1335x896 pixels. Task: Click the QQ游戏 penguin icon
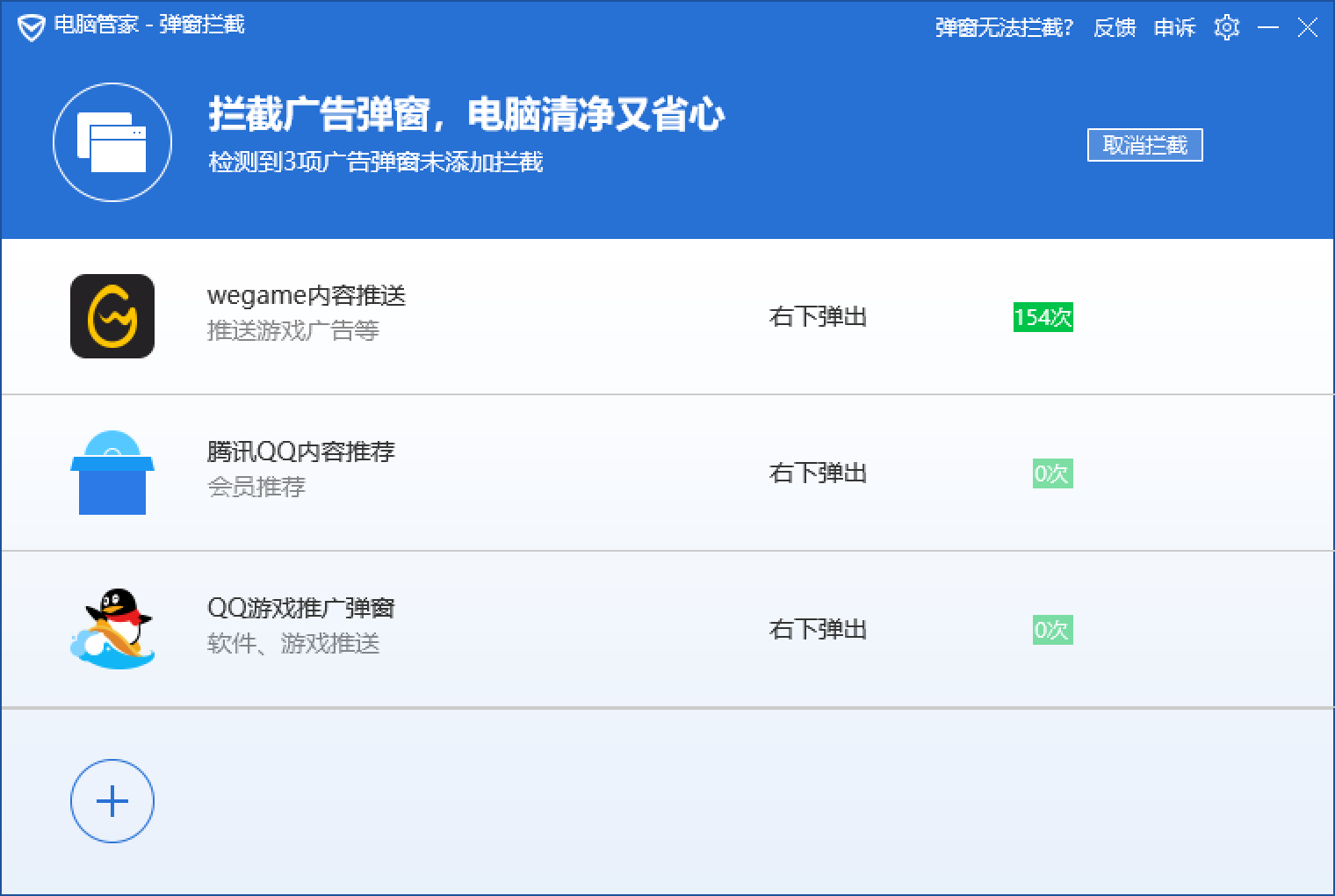click(x=112, y=629)
